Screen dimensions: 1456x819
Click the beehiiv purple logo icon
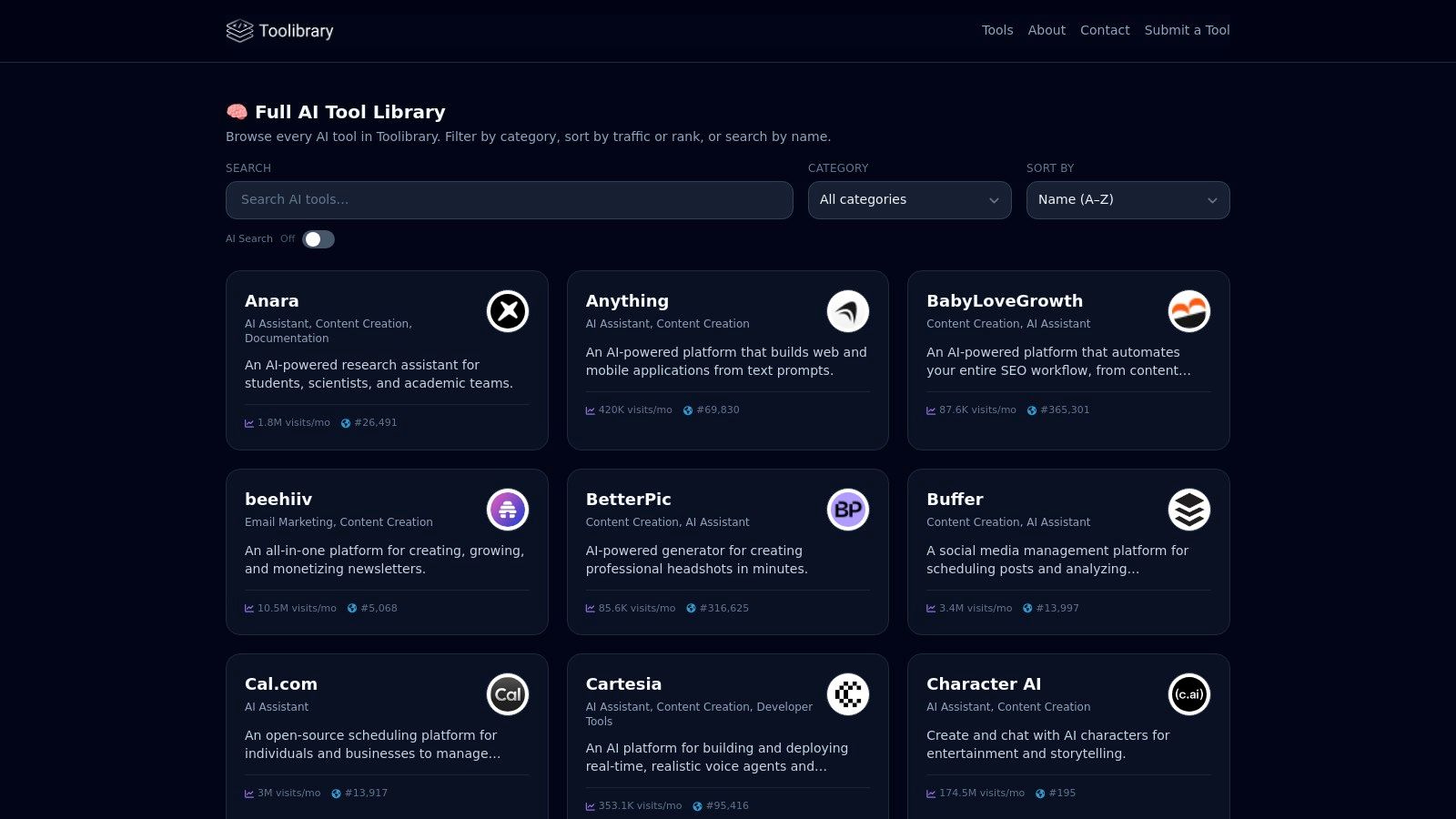508,510
